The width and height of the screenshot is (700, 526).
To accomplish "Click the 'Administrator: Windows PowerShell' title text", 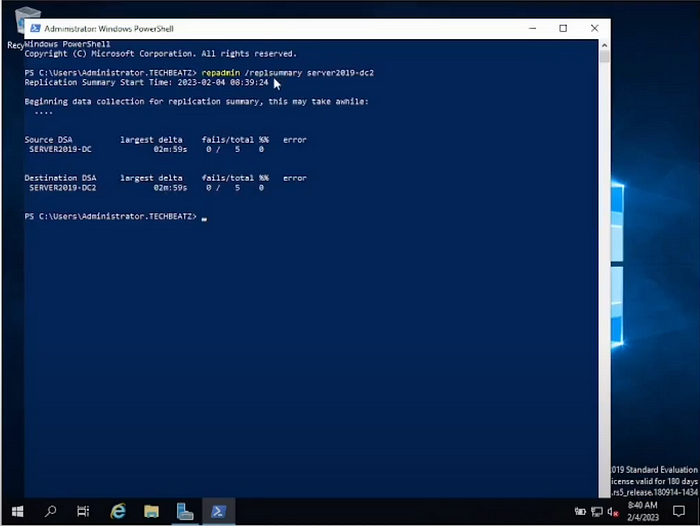I will point(109,29).
